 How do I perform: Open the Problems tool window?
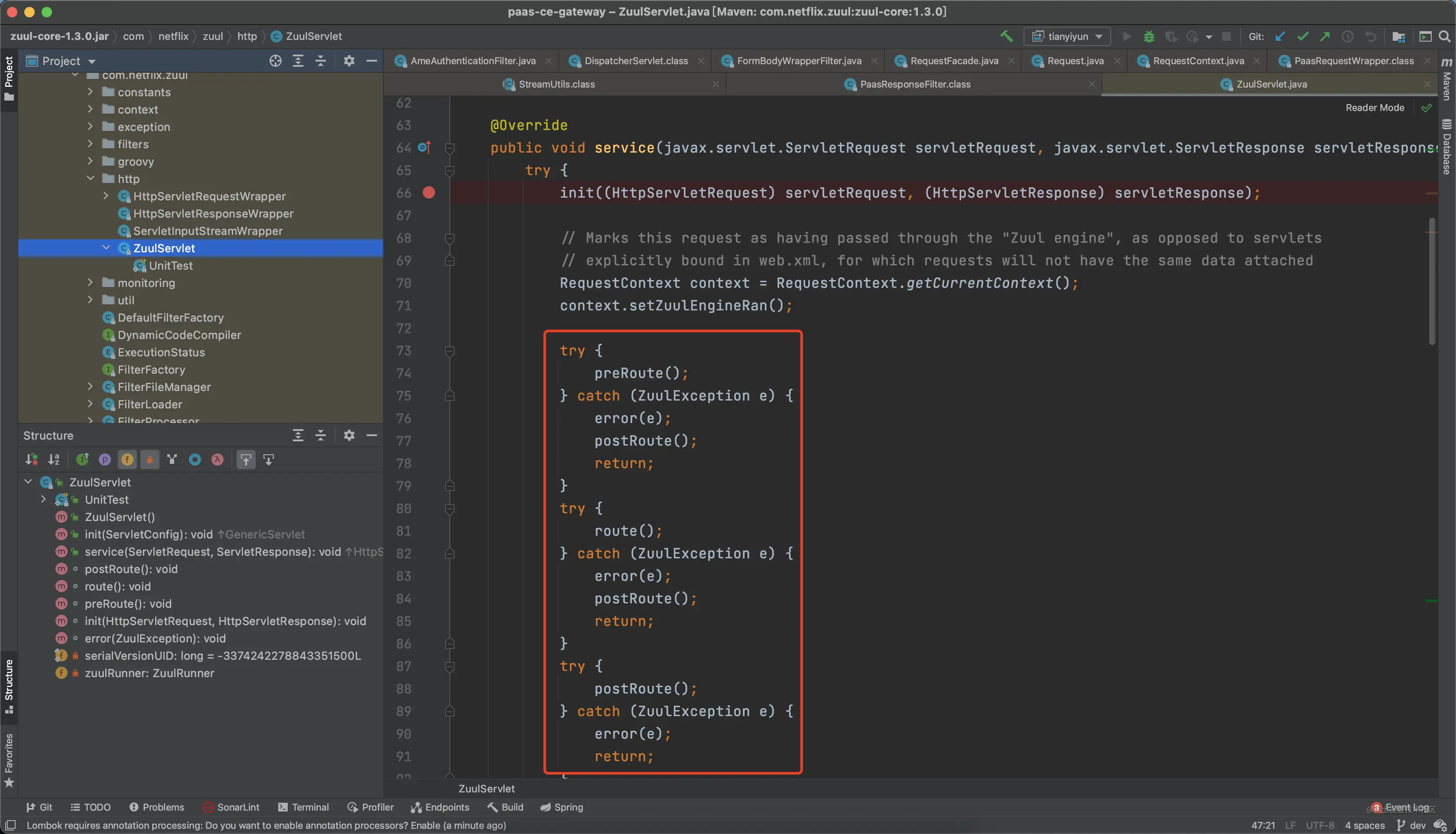click(x=156, y=807)
